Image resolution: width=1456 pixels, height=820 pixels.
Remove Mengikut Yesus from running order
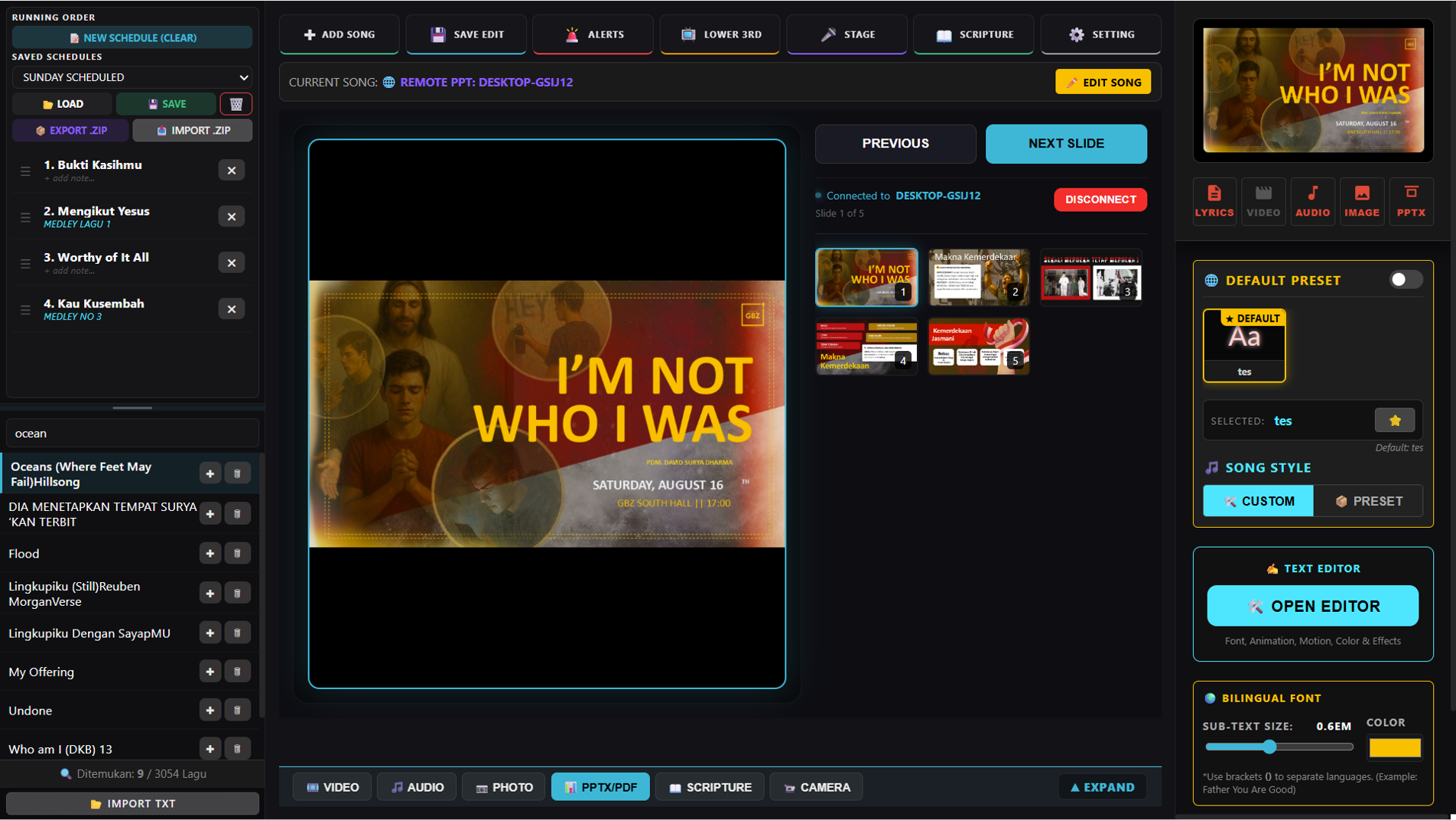point(231,217)
